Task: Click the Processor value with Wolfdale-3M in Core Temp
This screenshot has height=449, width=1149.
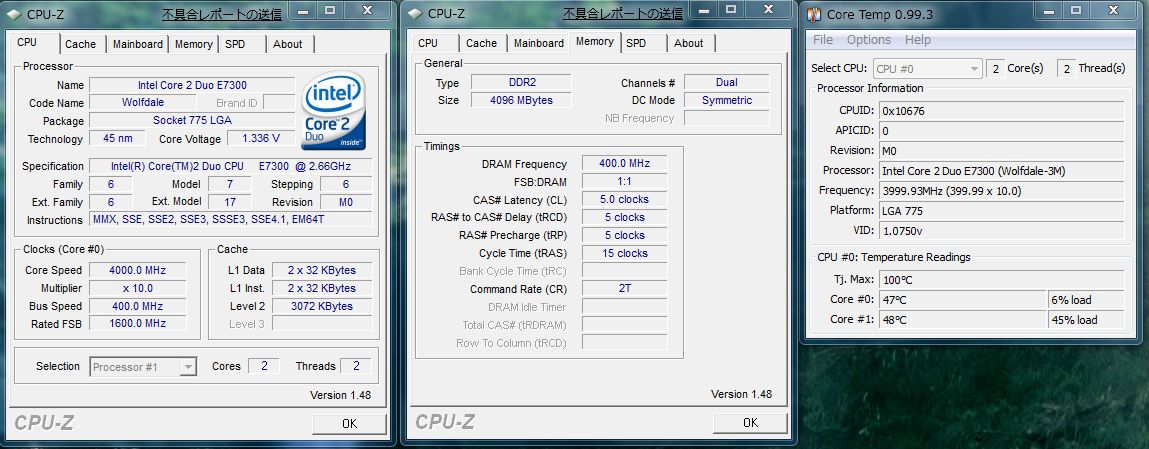Action: click(1001, 171)
